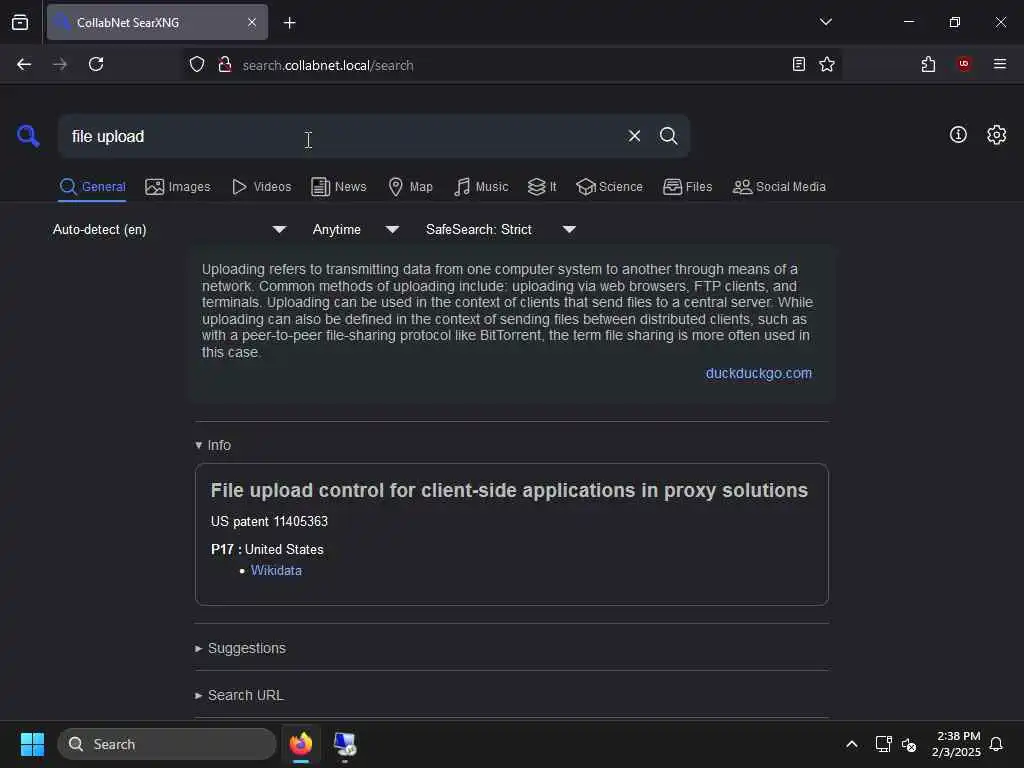The image size is (1024, 768).
Task: Open the Wikidata link
Action: (276, 571)
